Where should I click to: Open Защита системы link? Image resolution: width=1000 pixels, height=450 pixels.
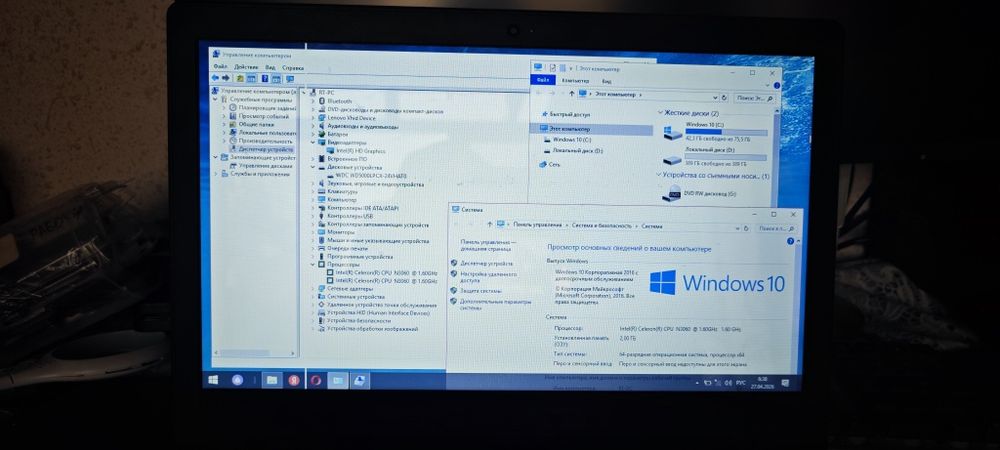(x=481, y=291)
